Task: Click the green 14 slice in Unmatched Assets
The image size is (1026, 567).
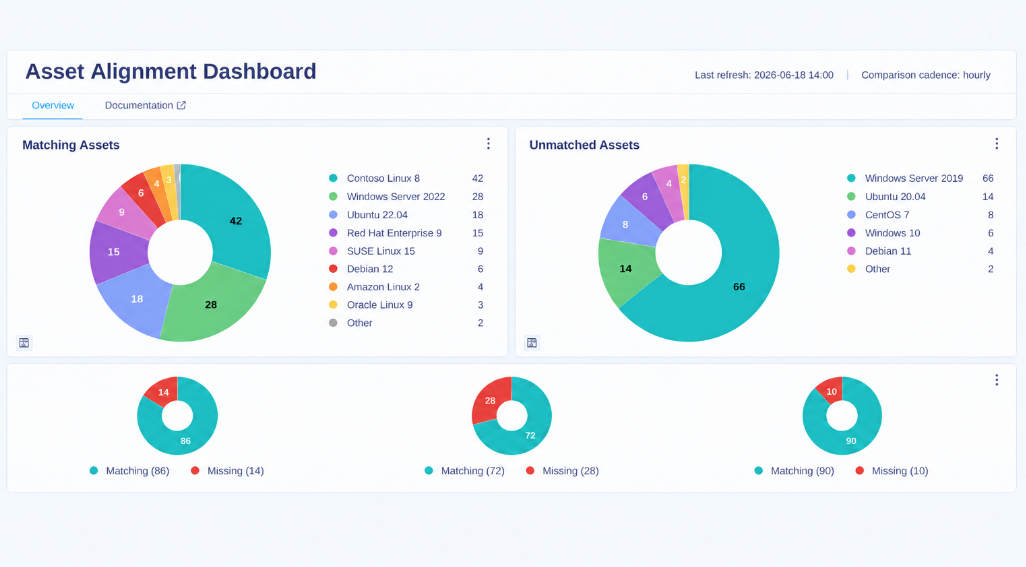Action: point(626,268)
